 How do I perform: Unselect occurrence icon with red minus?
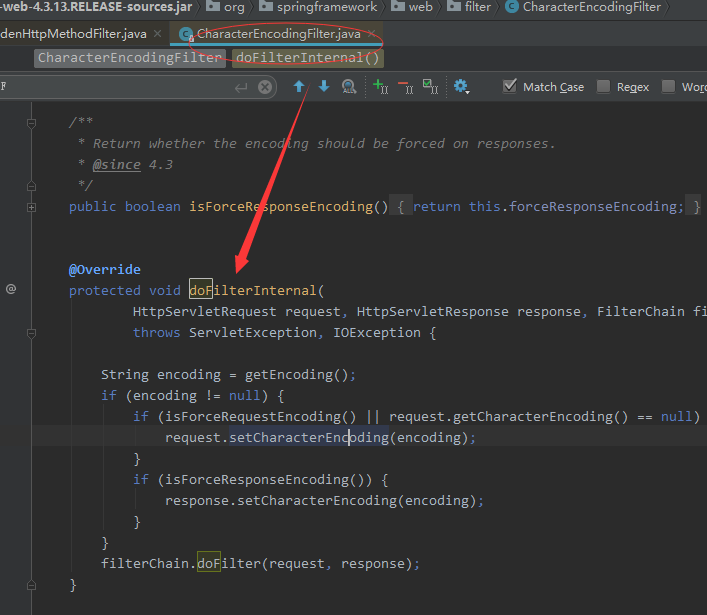(x=406, y=86)
